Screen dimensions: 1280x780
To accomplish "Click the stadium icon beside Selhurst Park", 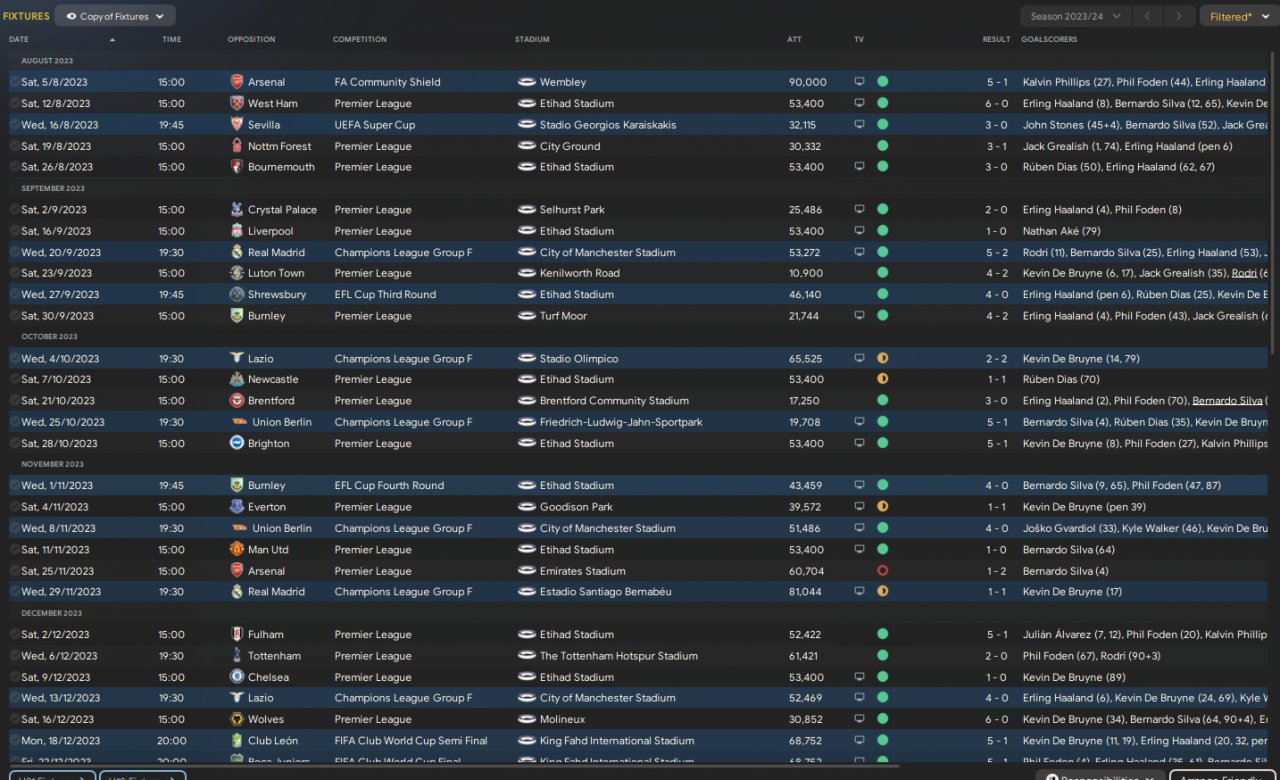I will (527, 210).
